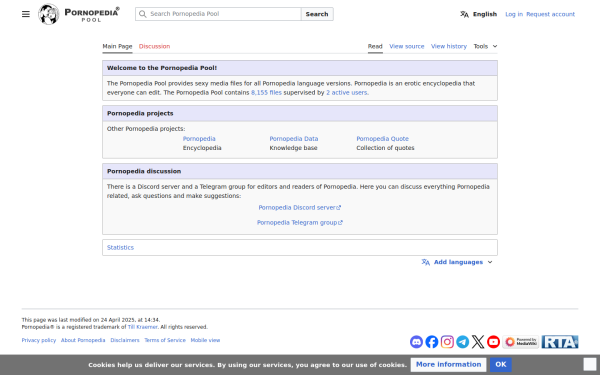Open the hamburger main menu
The width and height of the screenshot is (600, 375).
[x=26, y=14]
